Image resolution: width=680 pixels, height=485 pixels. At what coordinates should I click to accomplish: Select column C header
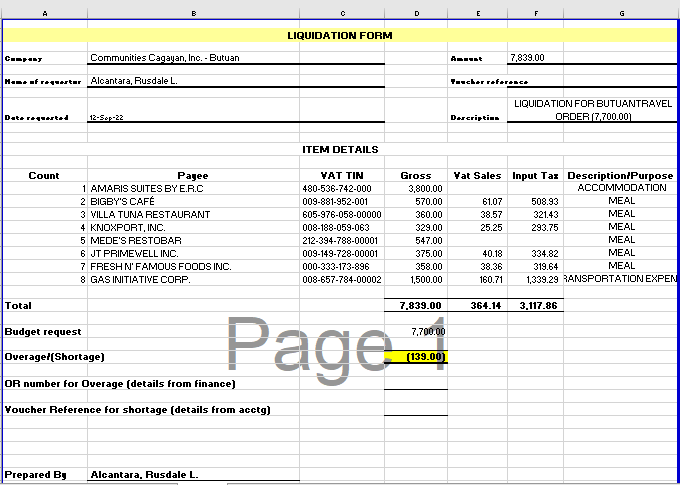click(342, 13)
